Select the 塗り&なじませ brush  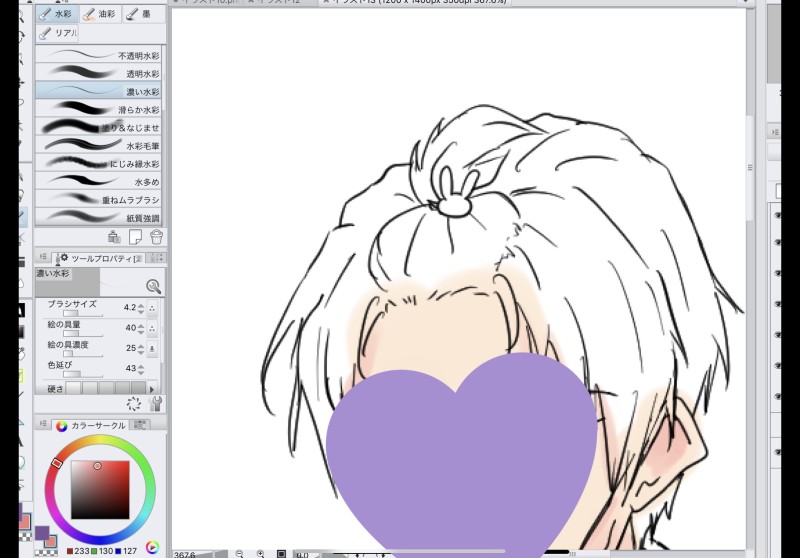(x=98, y=127)
